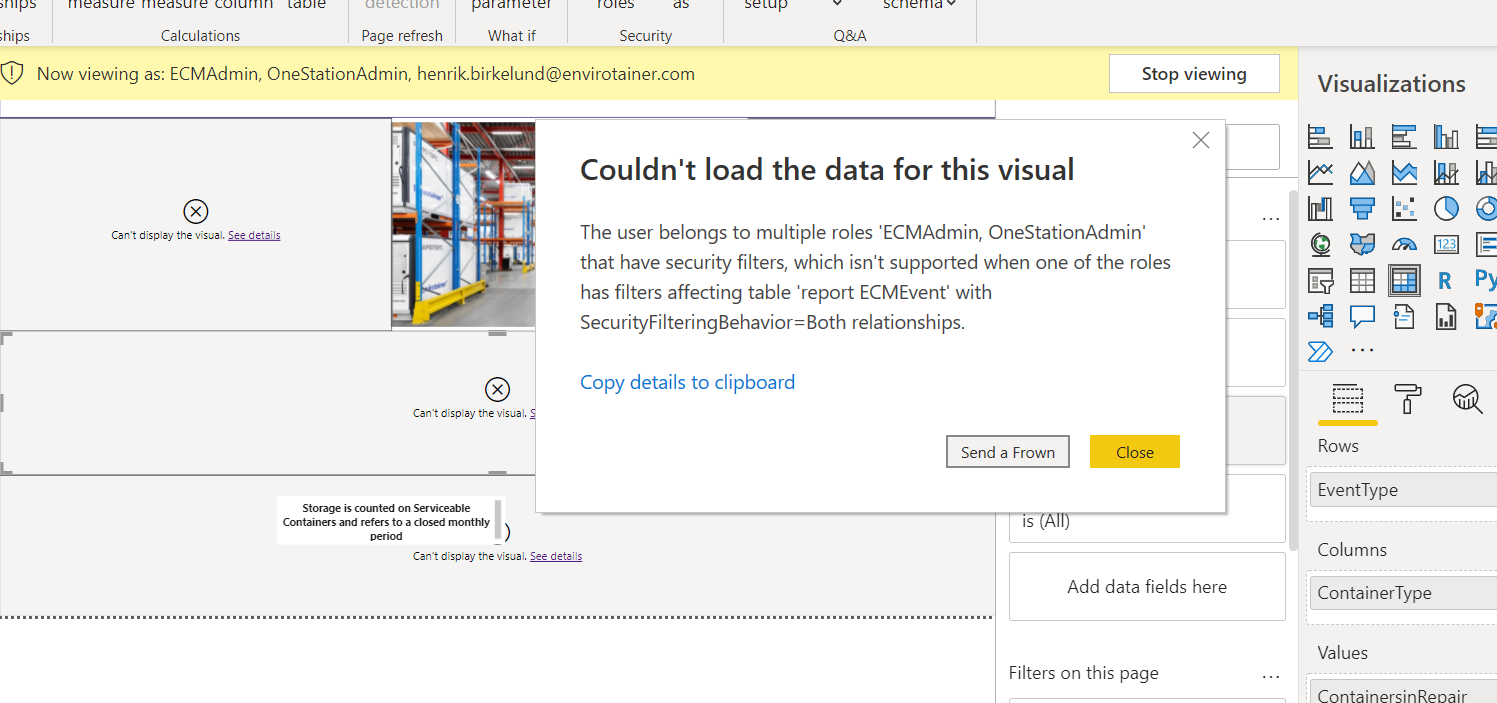Switch to the Fields well tab
Viewport: 1497px width, 703px height.
[x=1347, y=399]
